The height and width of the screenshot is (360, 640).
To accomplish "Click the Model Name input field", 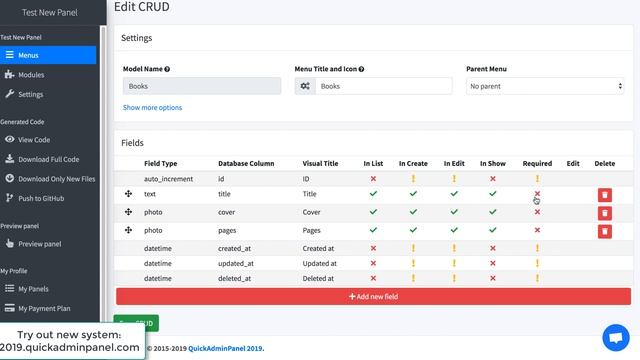I will click(x=202, y=86).
